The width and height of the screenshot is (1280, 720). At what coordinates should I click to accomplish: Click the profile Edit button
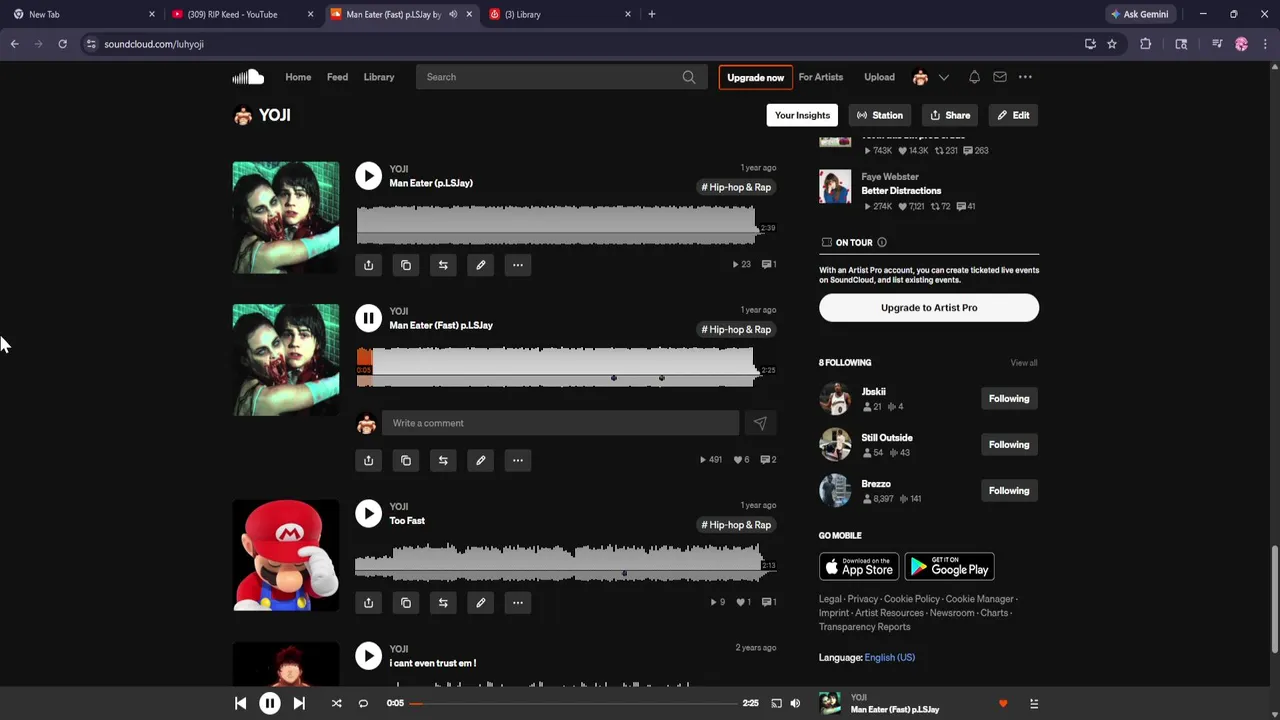click(x=1013, y=115)
